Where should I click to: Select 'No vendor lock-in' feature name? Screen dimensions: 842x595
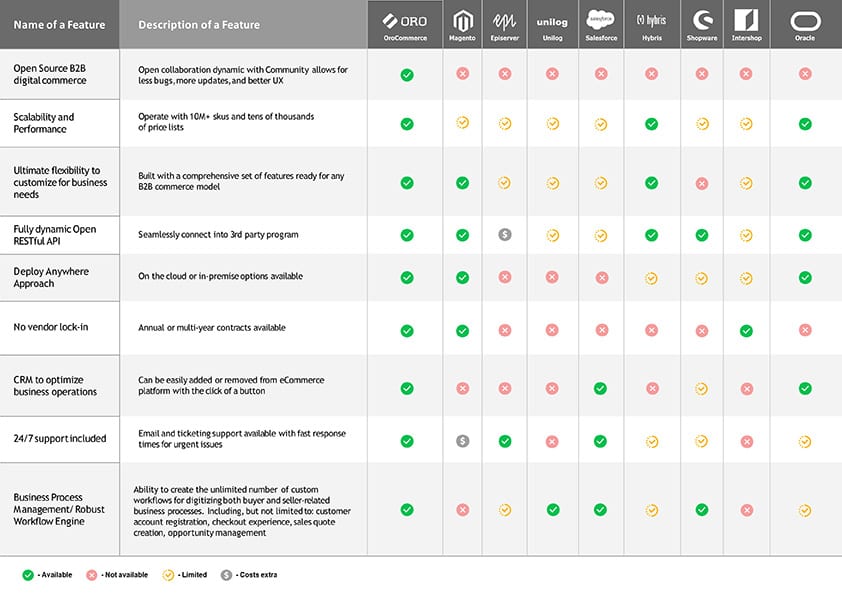[x=50, y=327]
